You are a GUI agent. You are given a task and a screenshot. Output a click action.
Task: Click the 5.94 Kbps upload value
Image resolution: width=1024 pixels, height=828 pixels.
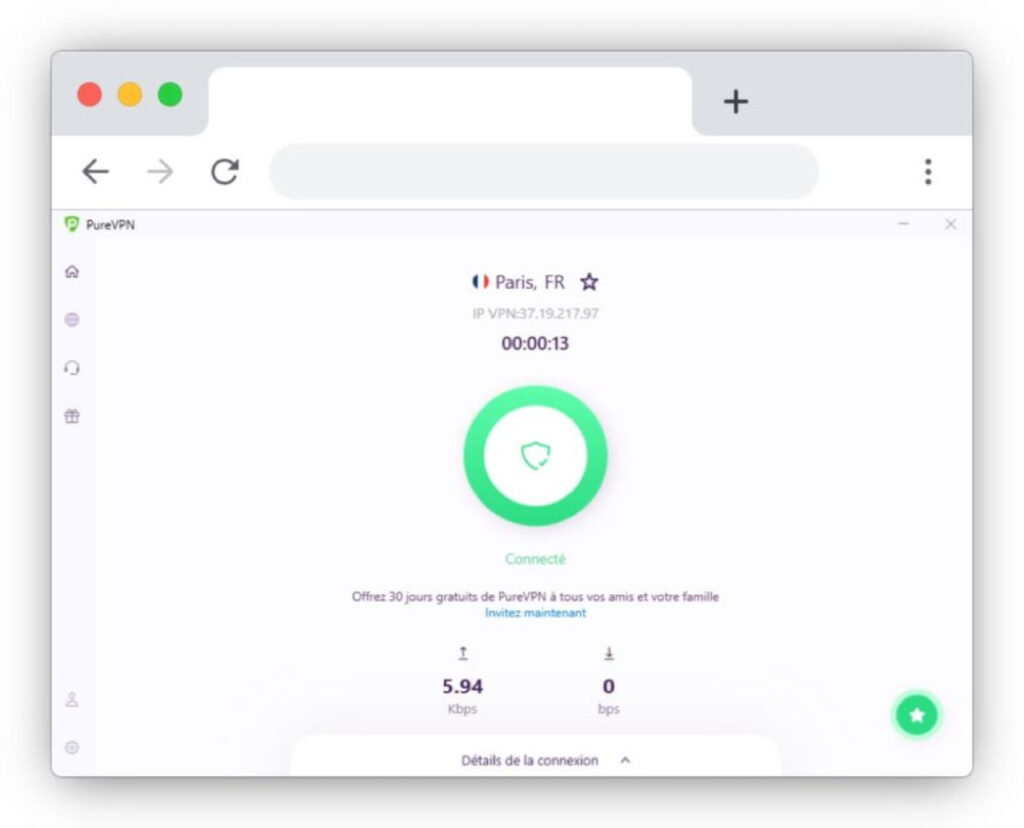coord(463,695)
